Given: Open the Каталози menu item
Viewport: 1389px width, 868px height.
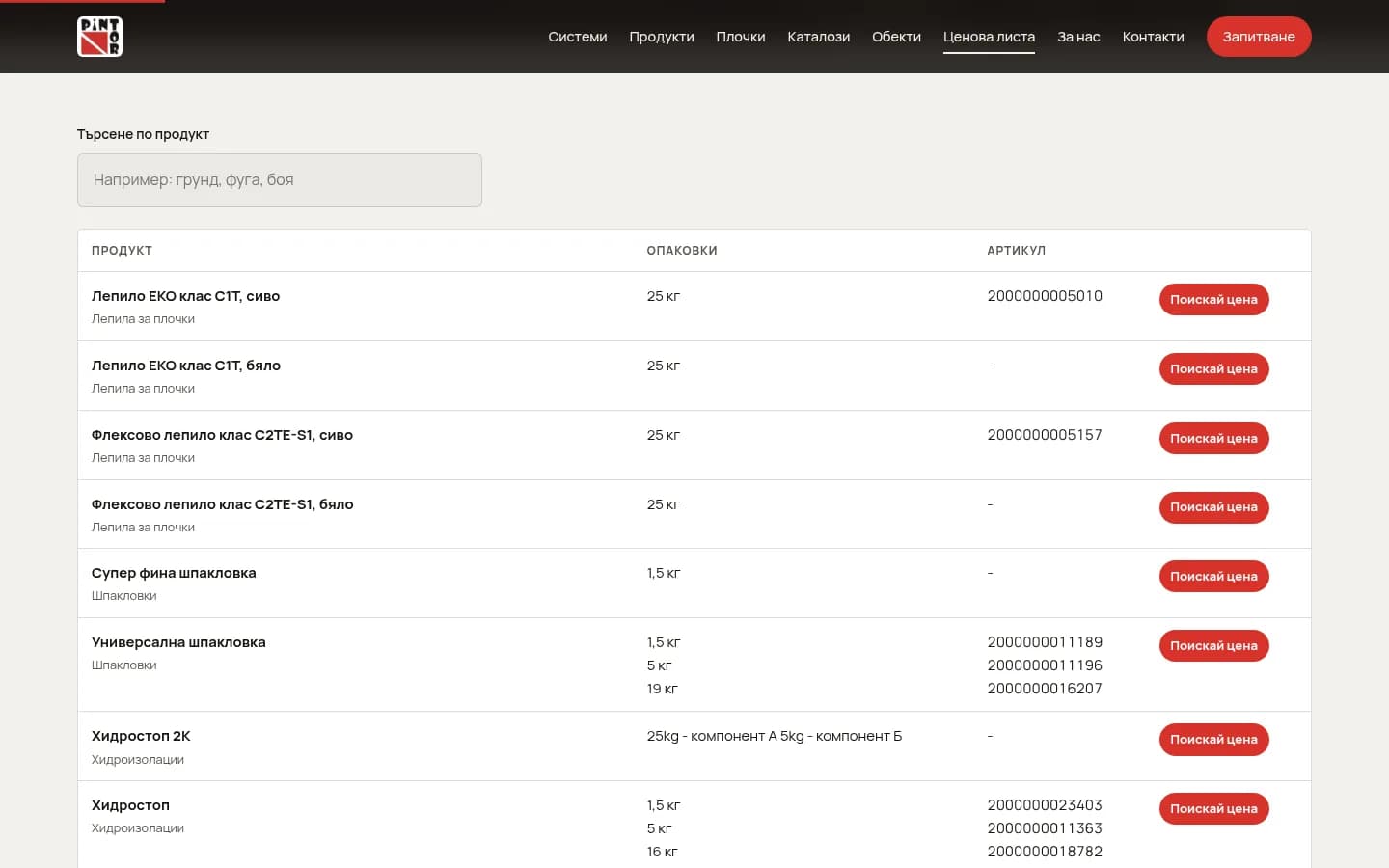Looking at the screenshot, I should click(819, 37).
